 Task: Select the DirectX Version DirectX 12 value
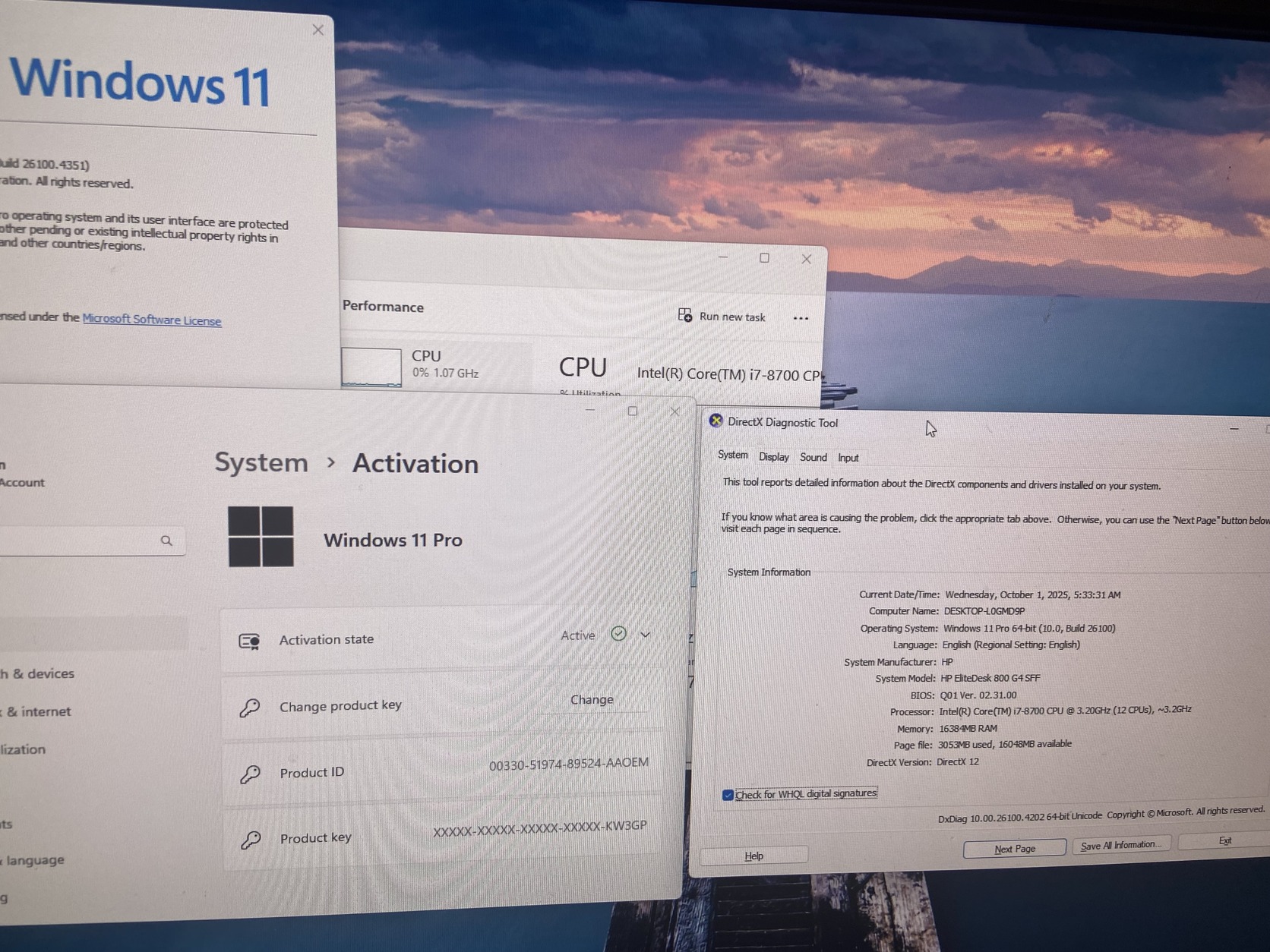tap(958, 761)
